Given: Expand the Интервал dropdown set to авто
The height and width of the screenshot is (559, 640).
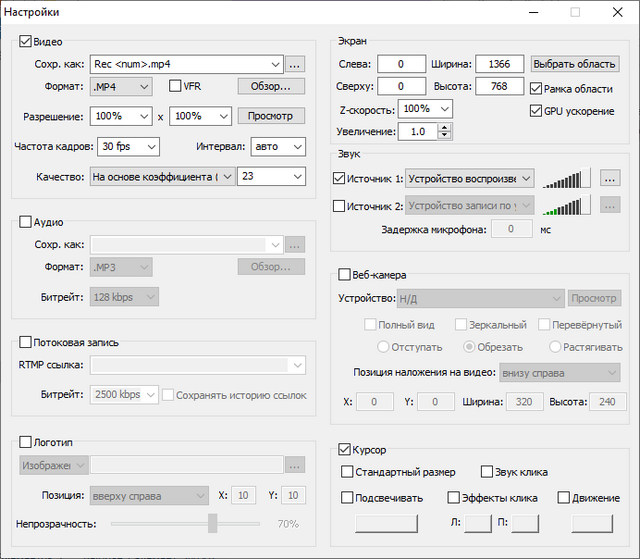Looking at the screenshot, I should pyautogui.click(x=278, y=146).
